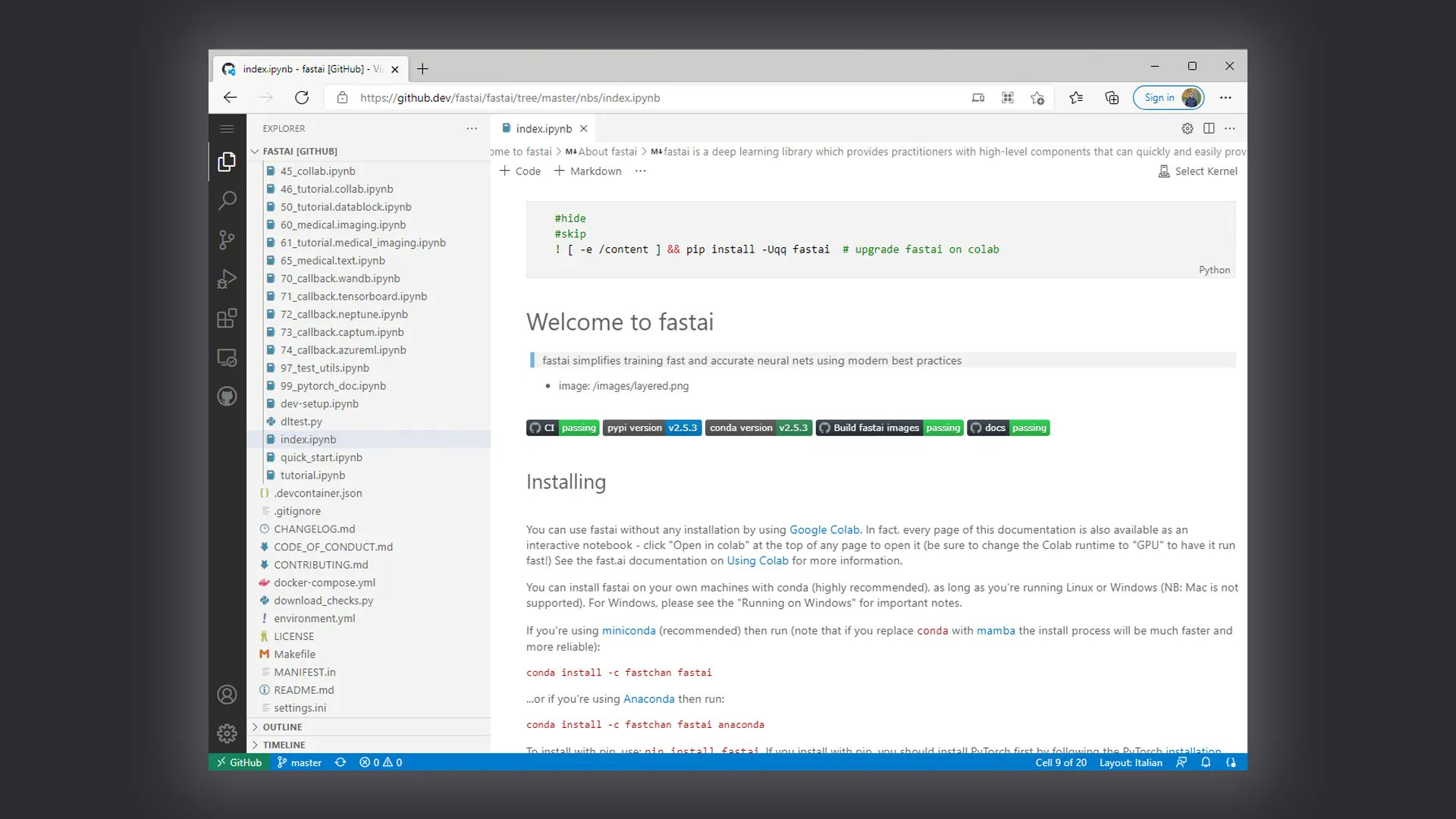Viewport: 1456px width, 819px height.
Task: Open the Search view in activity bar
Action: [227, 201]
